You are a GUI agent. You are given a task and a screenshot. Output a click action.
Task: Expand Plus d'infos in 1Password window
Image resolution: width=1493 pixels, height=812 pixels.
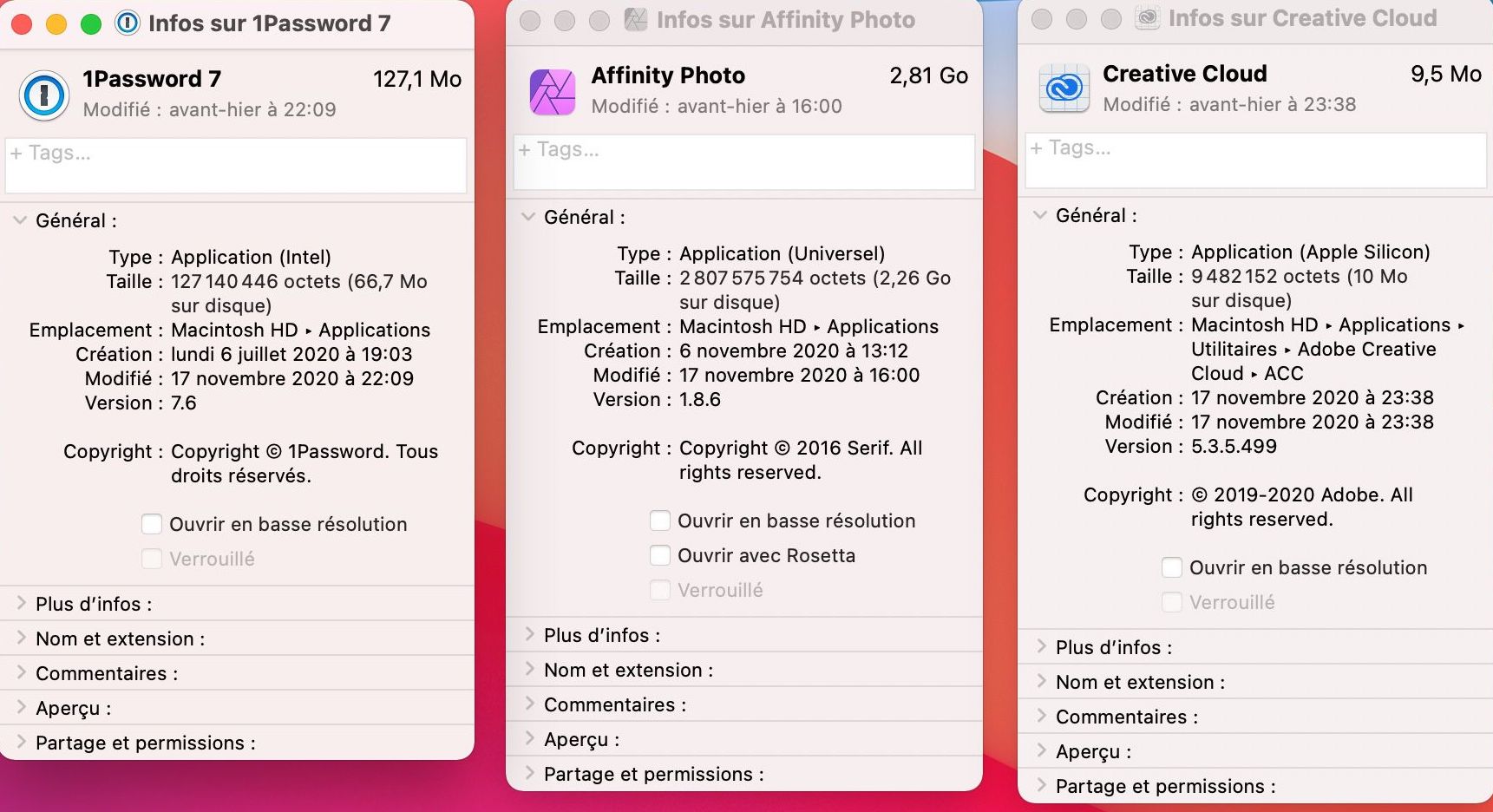pos(22,603)
